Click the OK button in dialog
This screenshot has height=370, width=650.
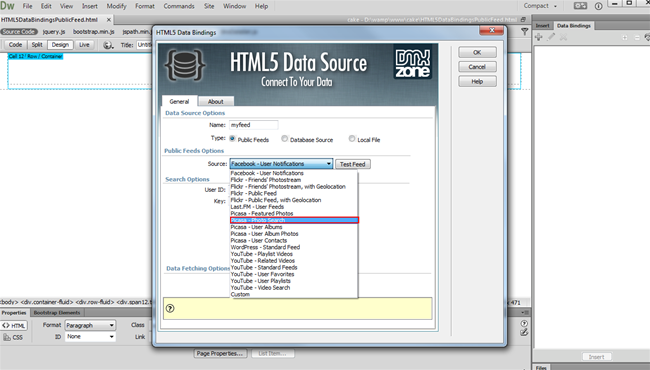tap(477, 53)
